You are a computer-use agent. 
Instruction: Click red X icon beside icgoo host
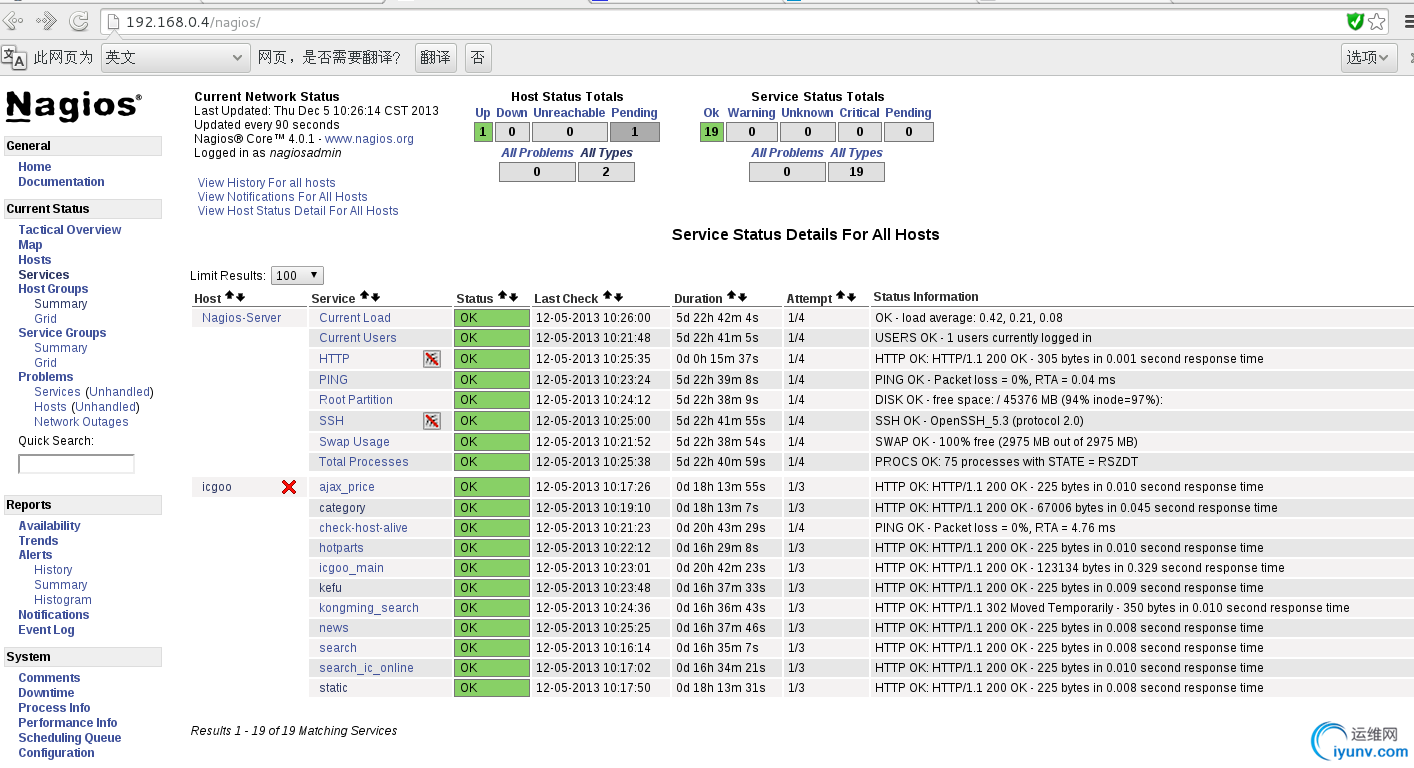(x=289, y=487)
